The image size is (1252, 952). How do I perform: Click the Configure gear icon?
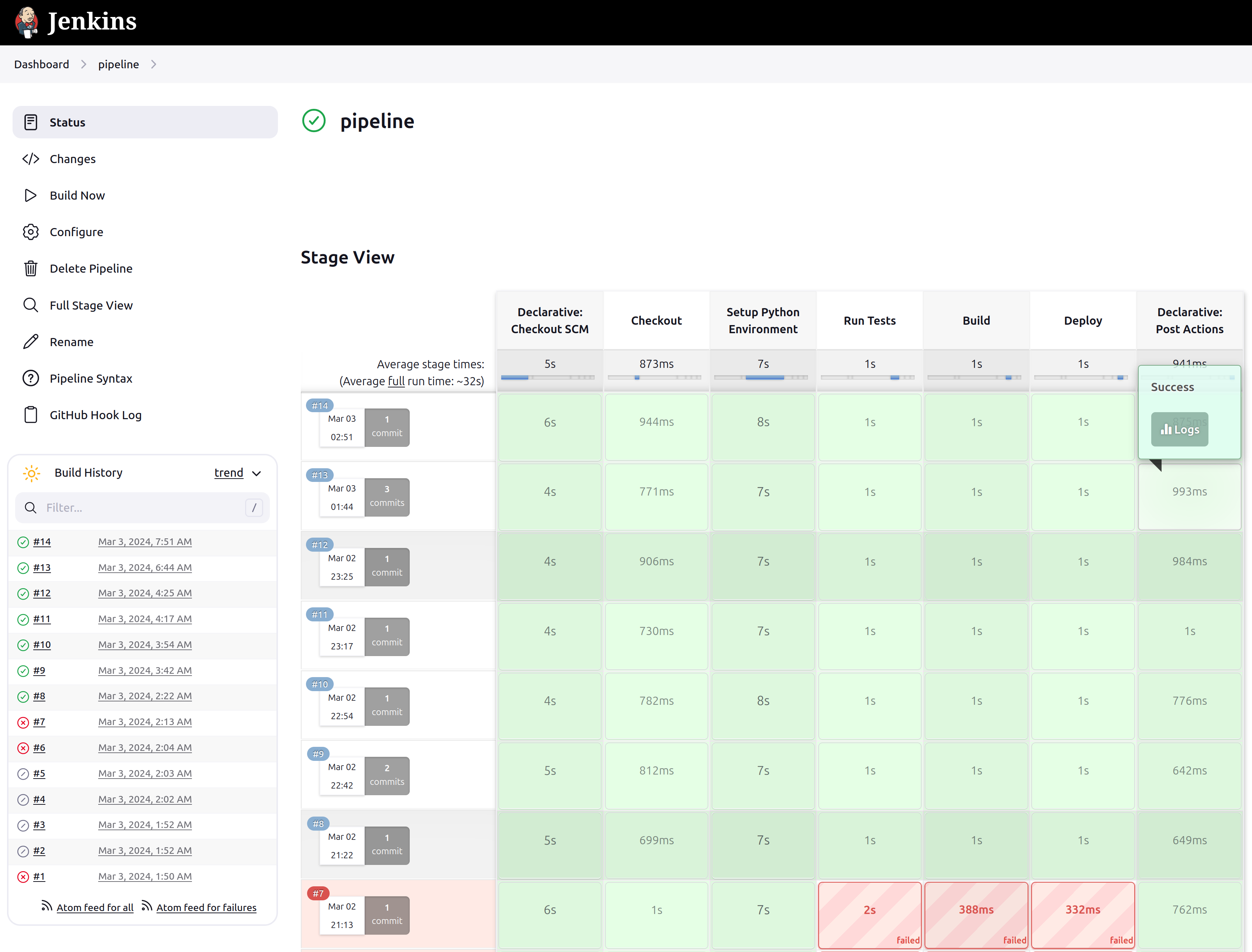point(31,232)
